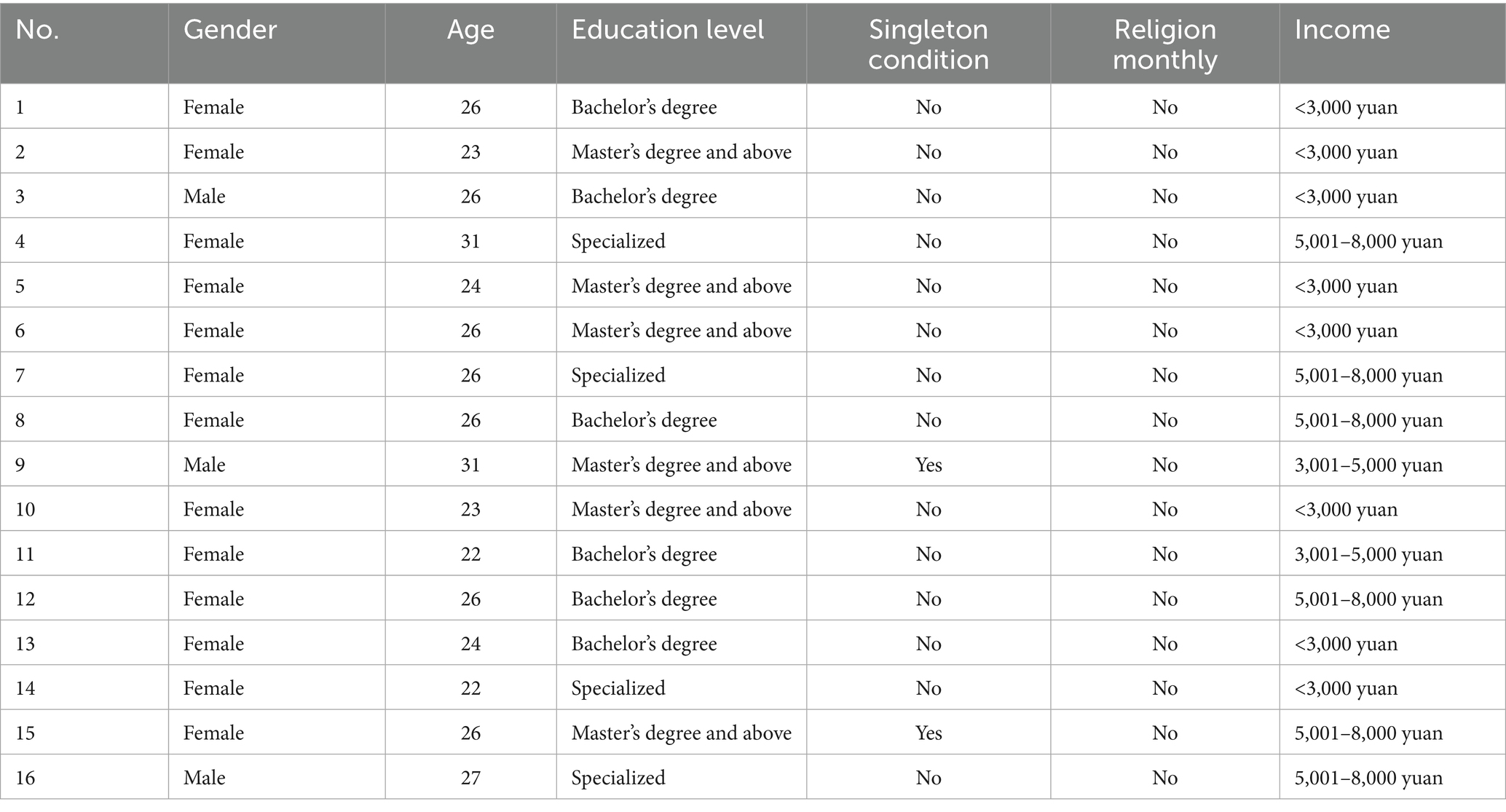The image size is (1506, 812).
Task: Click the Singleton condition header
Action: [928, 44]
